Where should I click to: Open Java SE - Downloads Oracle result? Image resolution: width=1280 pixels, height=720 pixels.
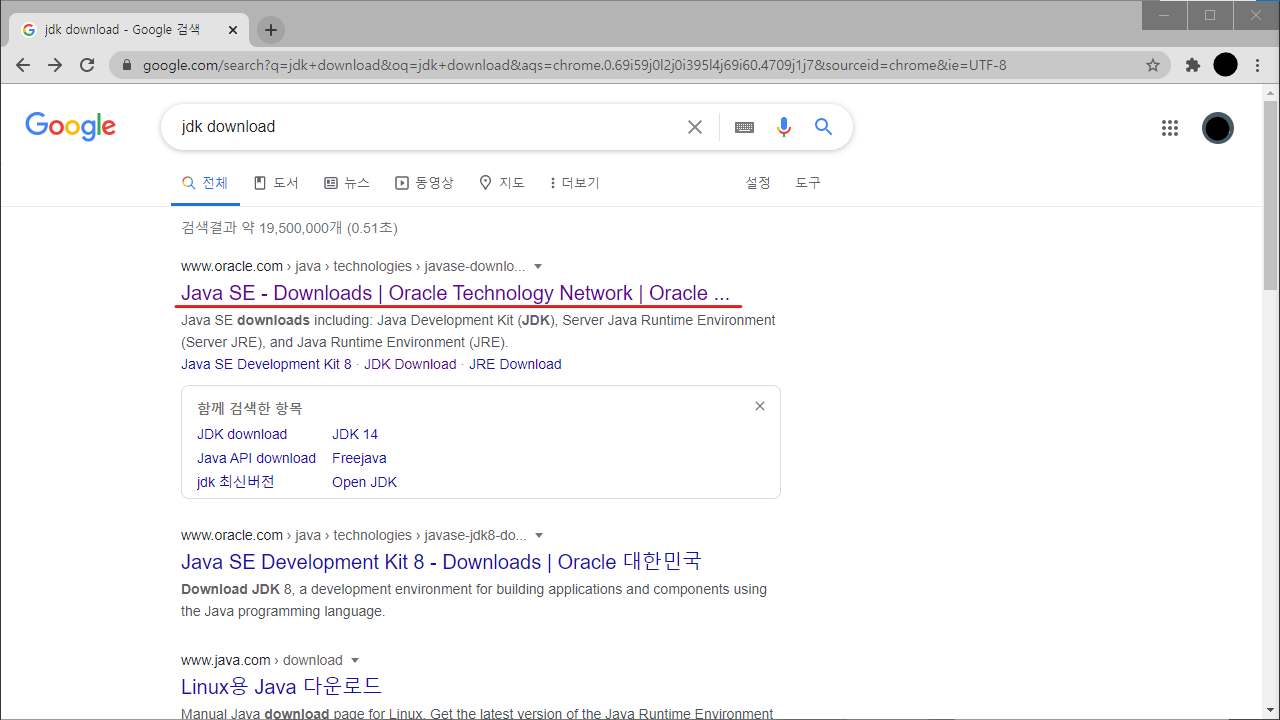pyautogui.click(x=456, y=293)
